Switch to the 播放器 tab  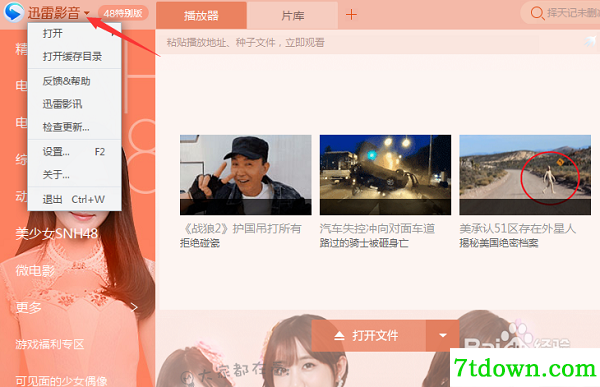(201, 15)
